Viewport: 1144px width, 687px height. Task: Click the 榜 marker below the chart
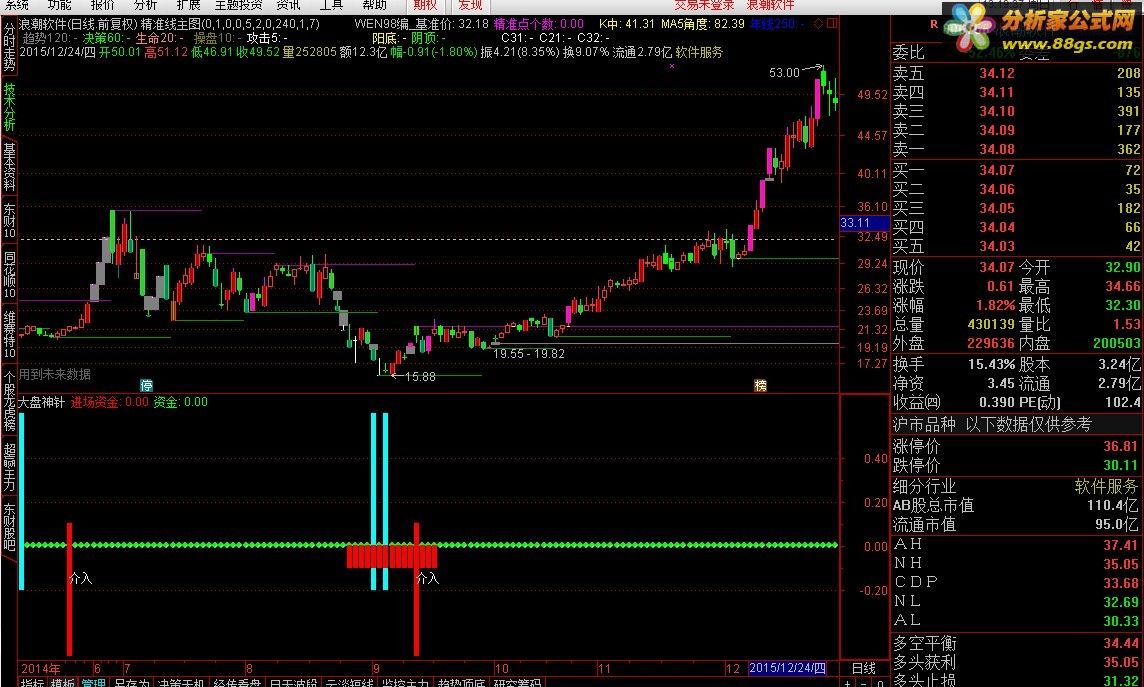(x=760, y=385)
